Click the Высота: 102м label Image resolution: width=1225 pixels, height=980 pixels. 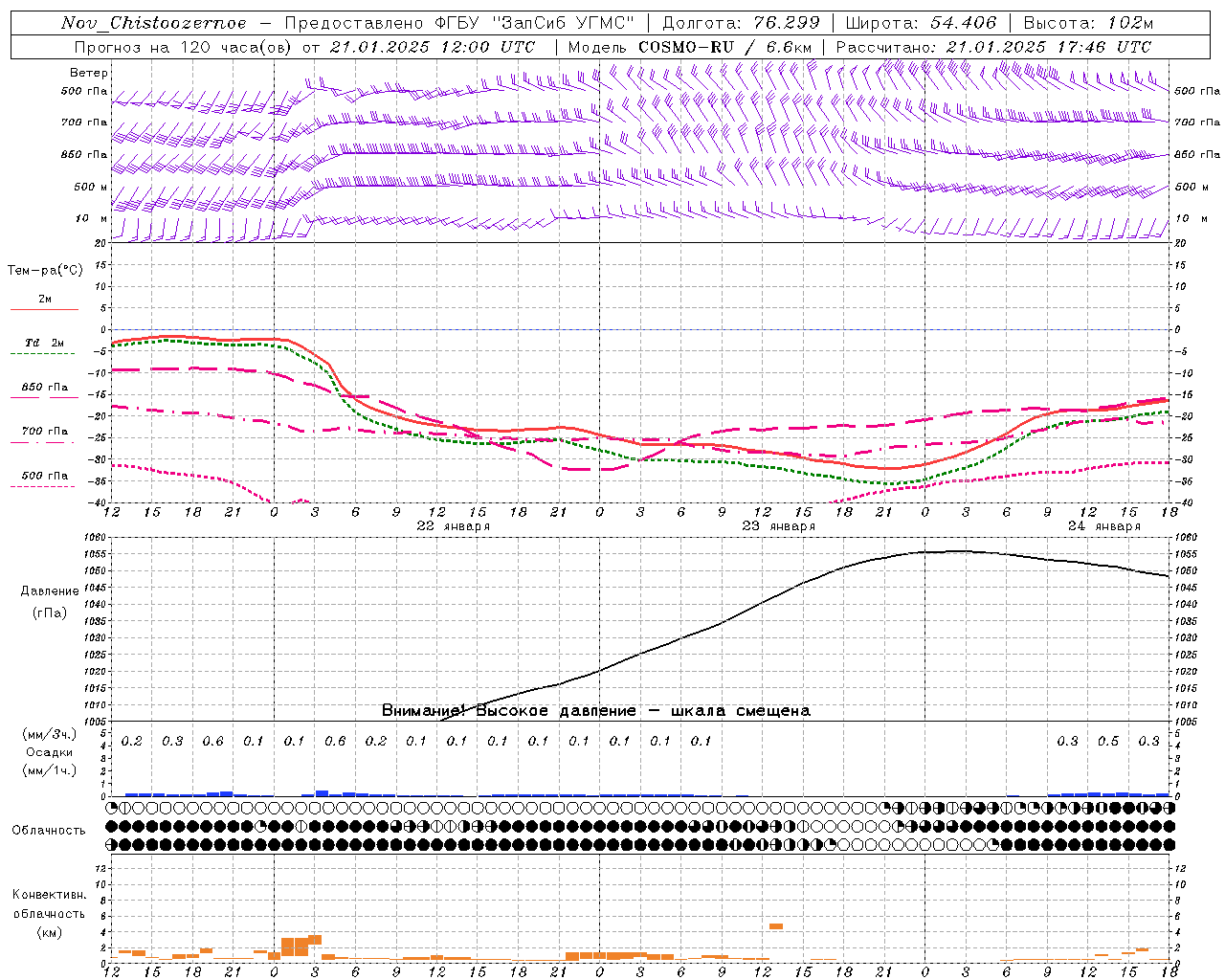pos(1088,23)
